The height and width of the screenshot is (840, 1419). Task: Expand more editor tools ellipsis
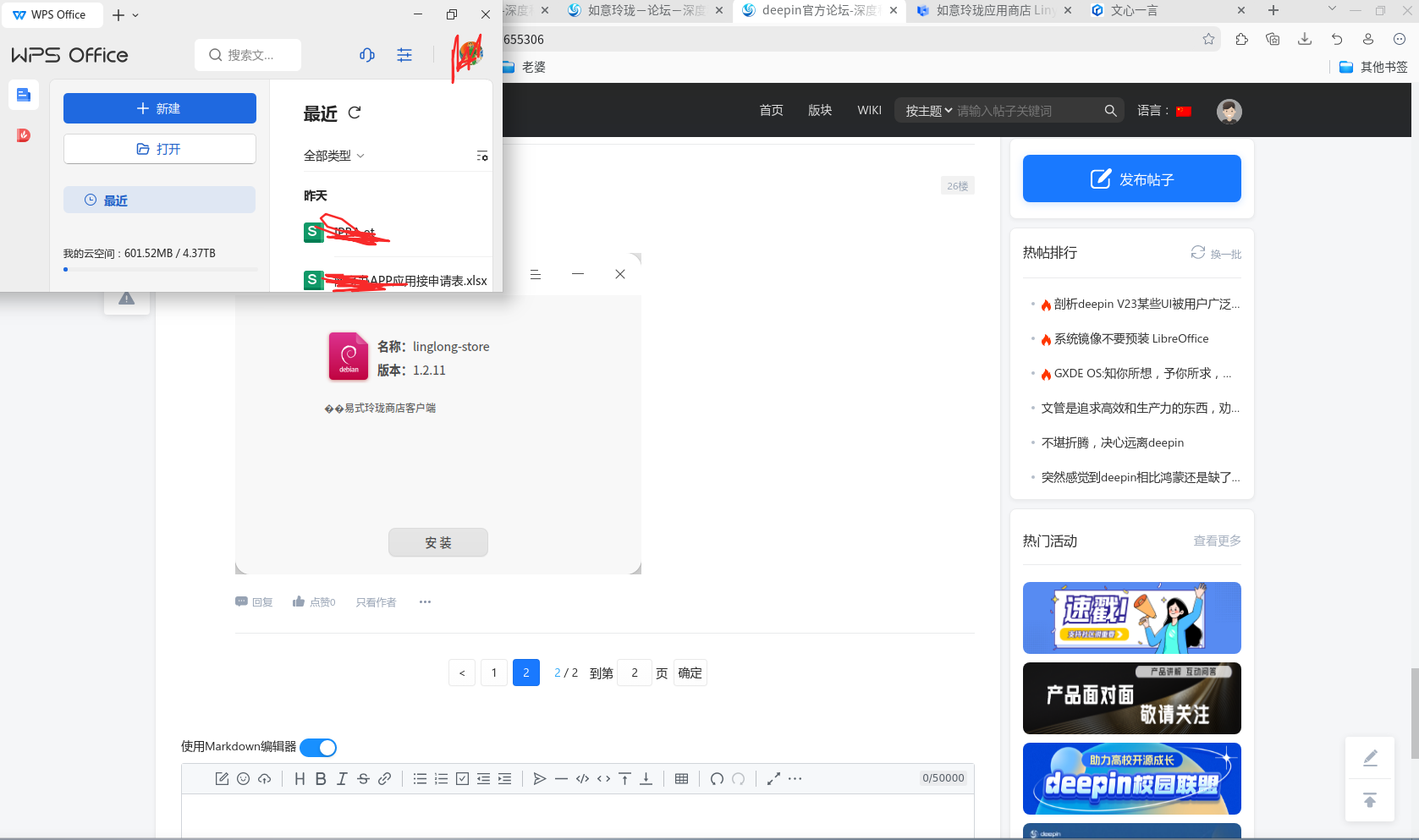795,779
